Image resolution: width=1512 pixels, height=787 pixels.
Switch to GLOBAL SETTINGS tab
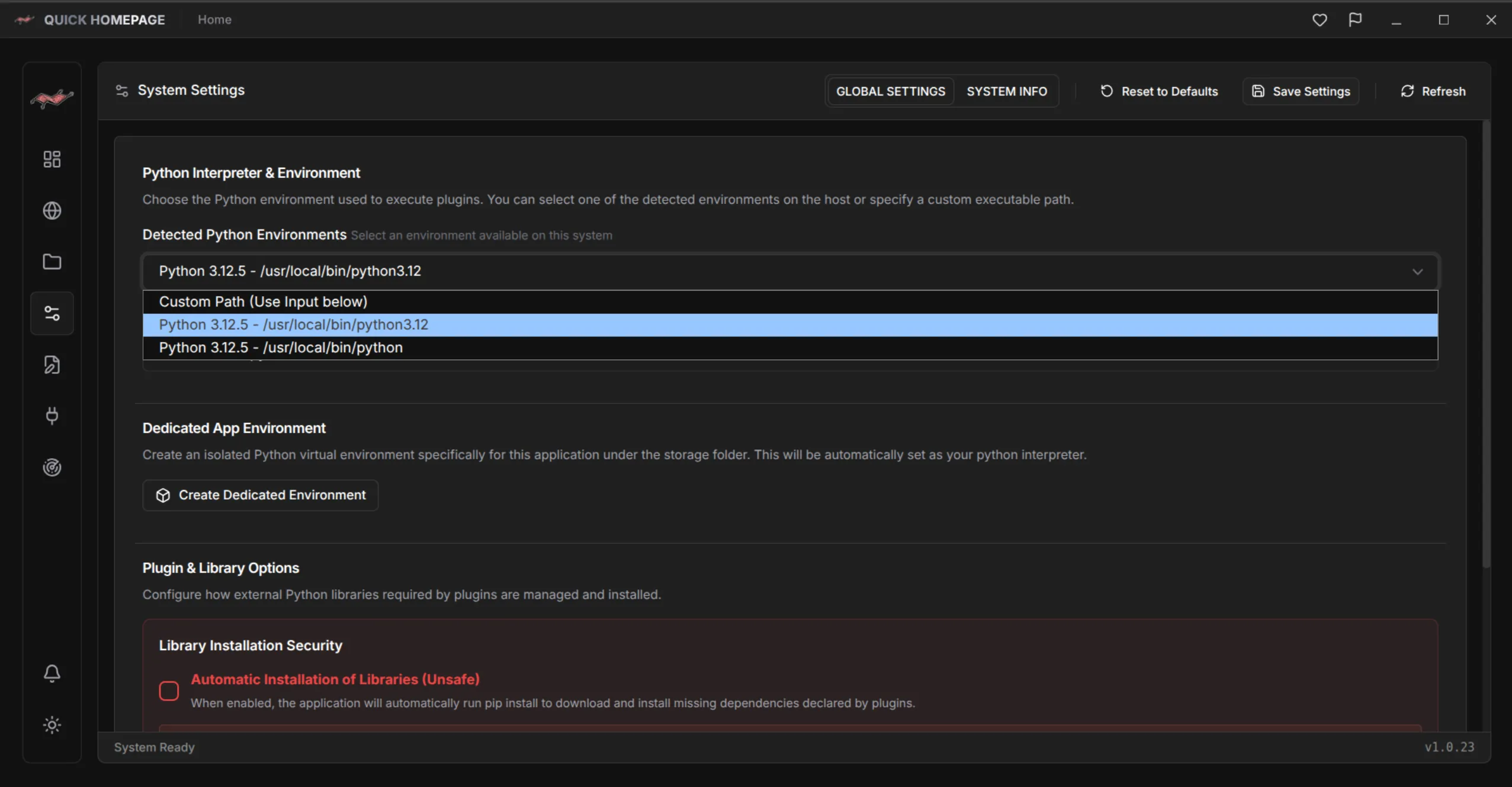pyautogui.click(x=890, y=91)
